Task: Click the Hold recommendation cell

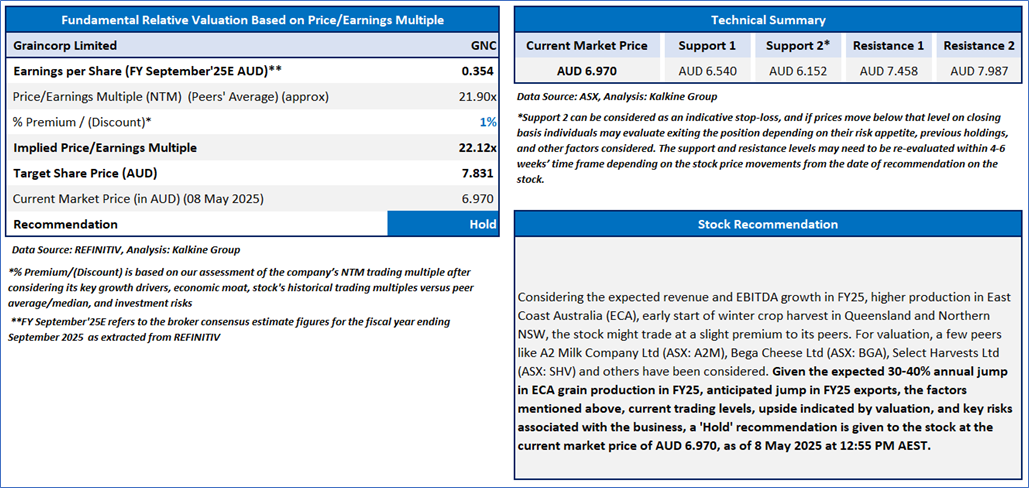Action: (x=442, y=224)
